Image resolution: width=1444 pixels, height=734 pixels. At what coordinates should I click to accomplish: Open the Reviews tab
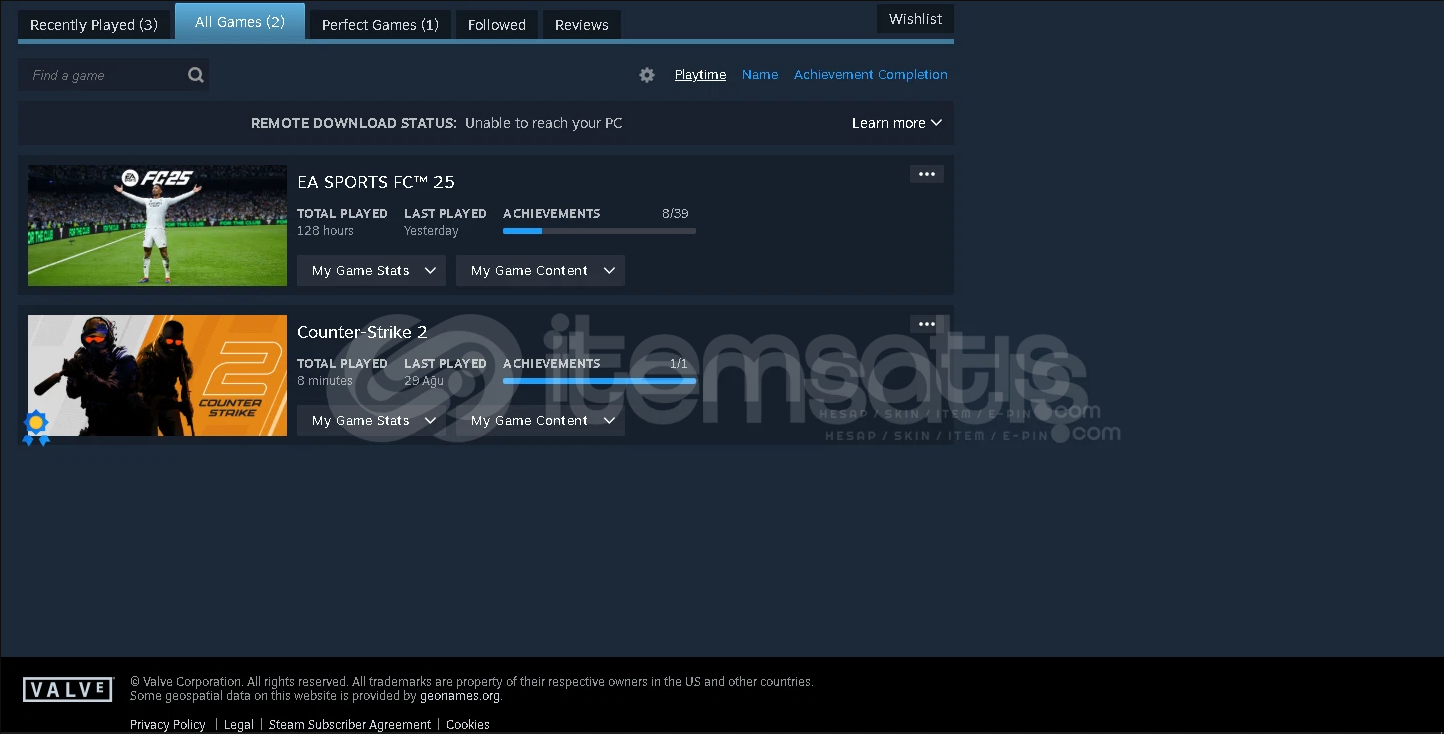click(x=582, y=25)
